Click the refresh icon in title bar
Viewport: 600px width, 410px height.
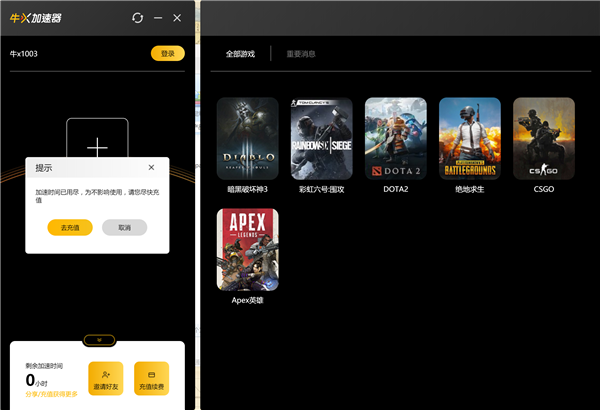click(x=137, y=18)
